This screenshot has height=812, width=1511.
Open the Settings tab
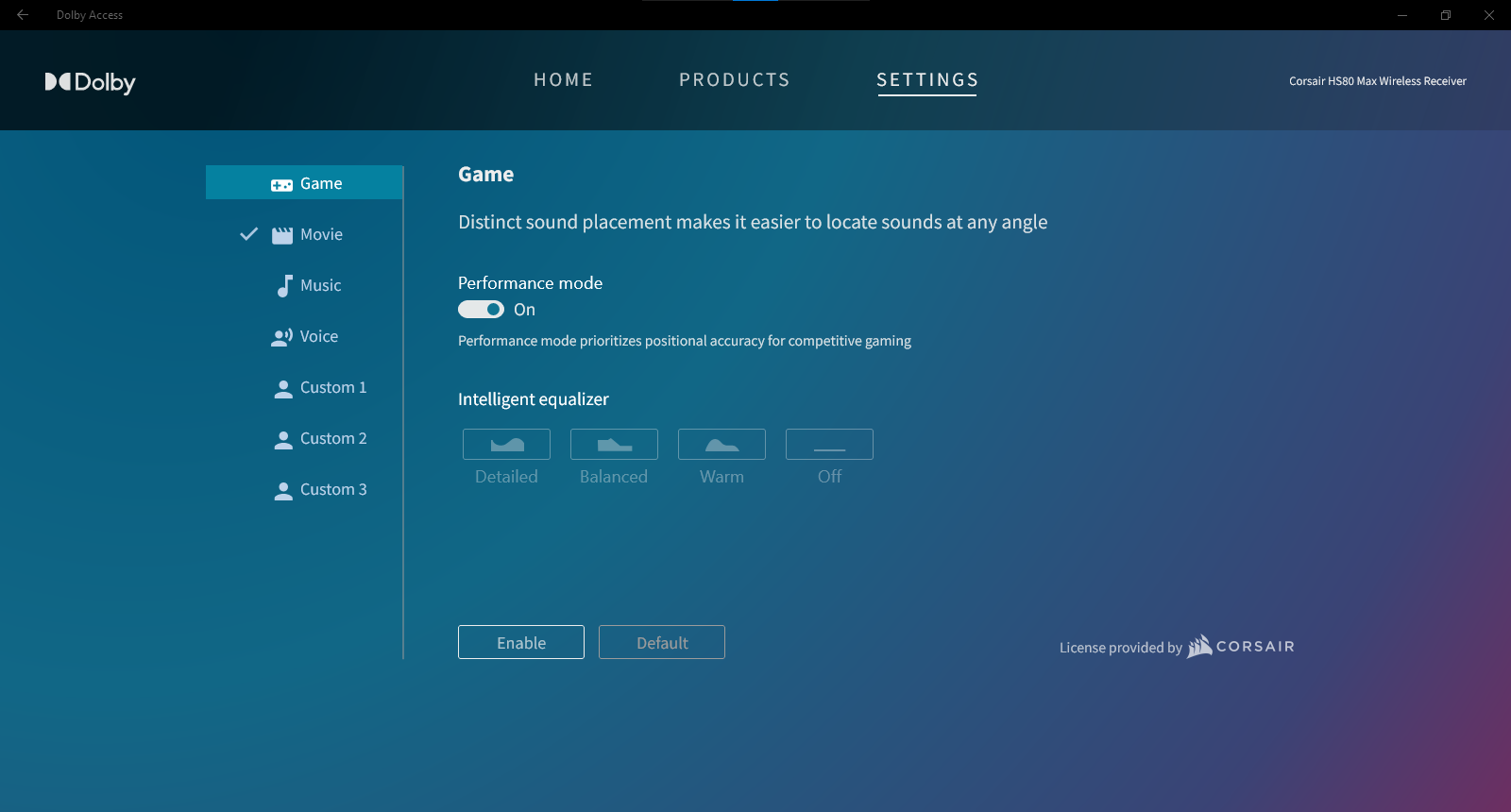point(927,80)
